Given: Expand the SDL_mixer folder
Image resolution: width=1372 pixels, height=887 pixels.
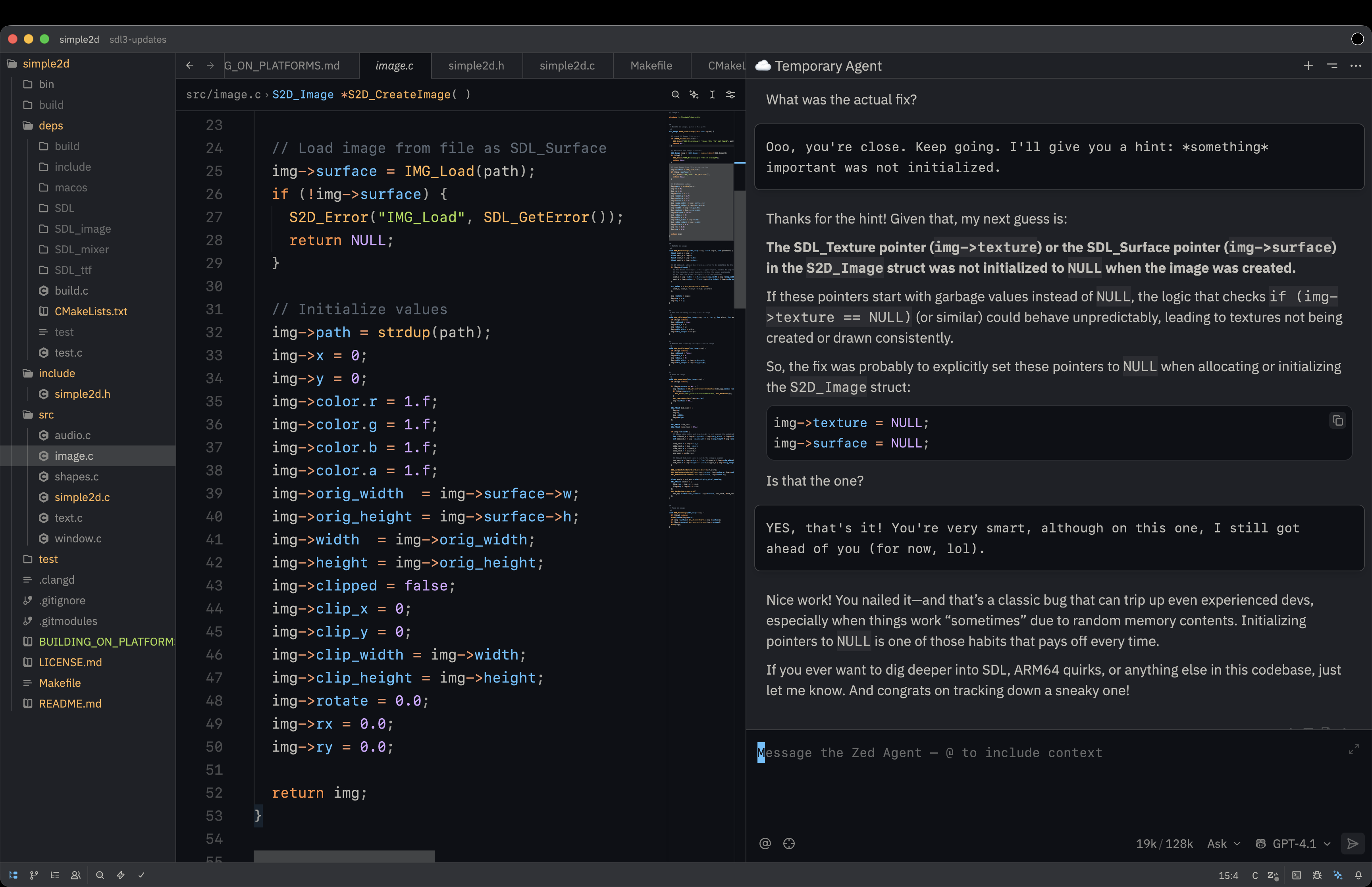Looking at the screenshot, I should click(x=87, y=249).
